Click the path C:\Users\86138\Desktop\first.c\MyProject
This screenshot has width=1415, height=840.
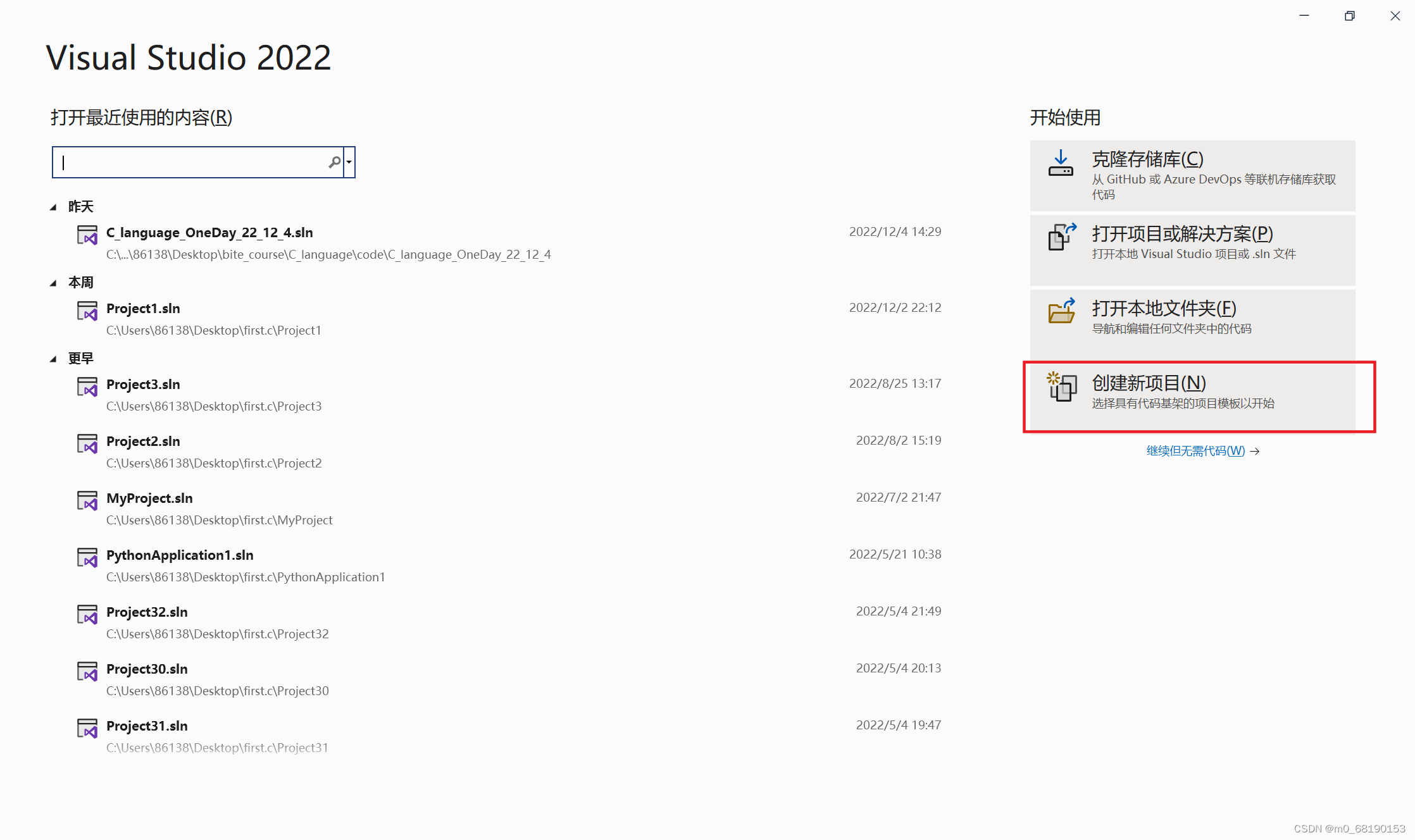pyautogui.click(x=220, y=520)
